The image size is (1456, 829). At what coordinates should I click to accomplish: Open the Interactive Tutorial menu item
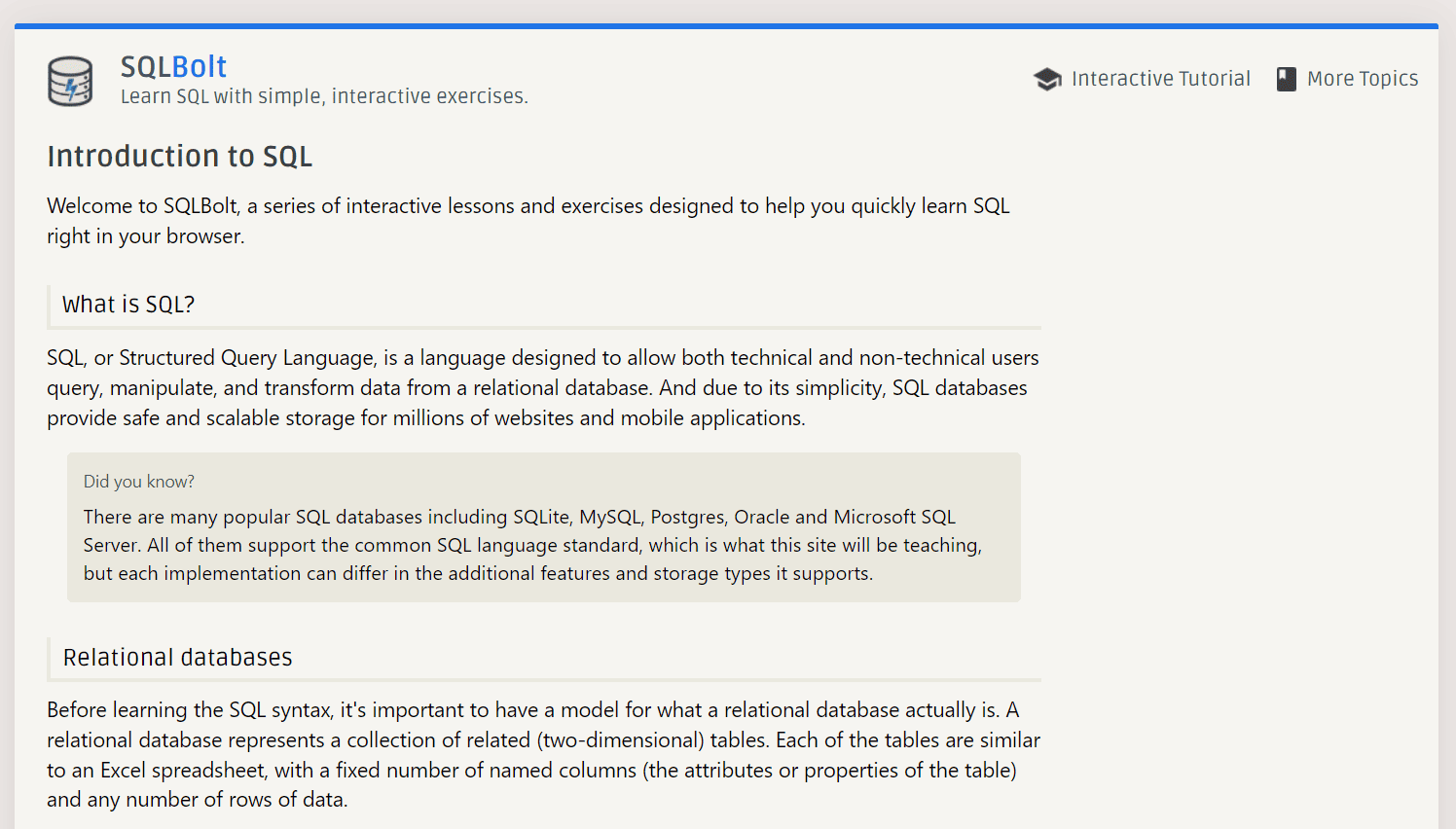1142,79
